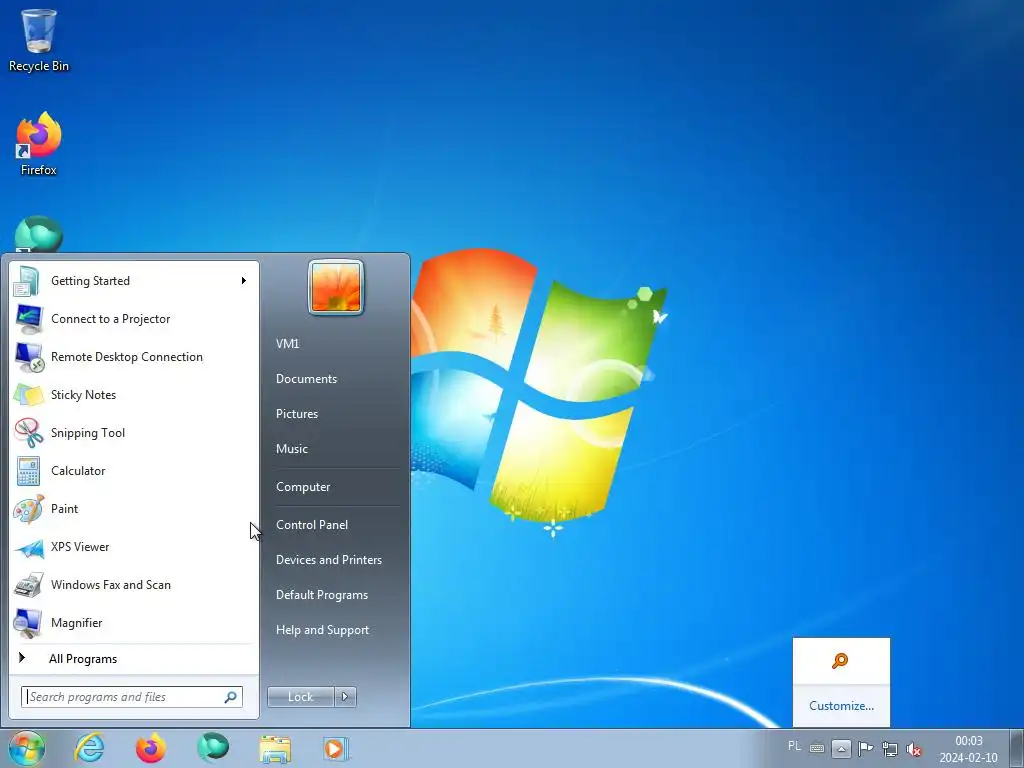Open Music library link

tap(291, 449)
